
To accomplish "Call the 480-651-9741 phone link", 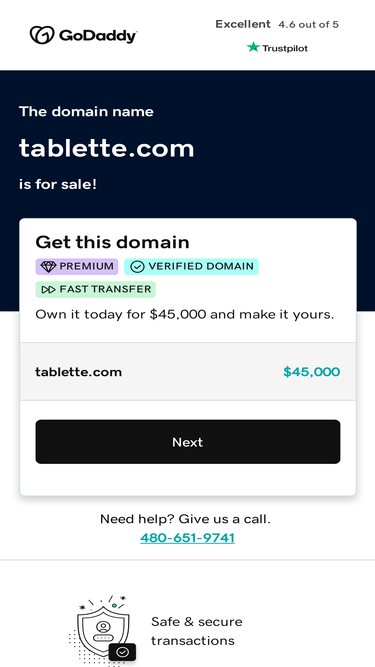I will [188, 538].
